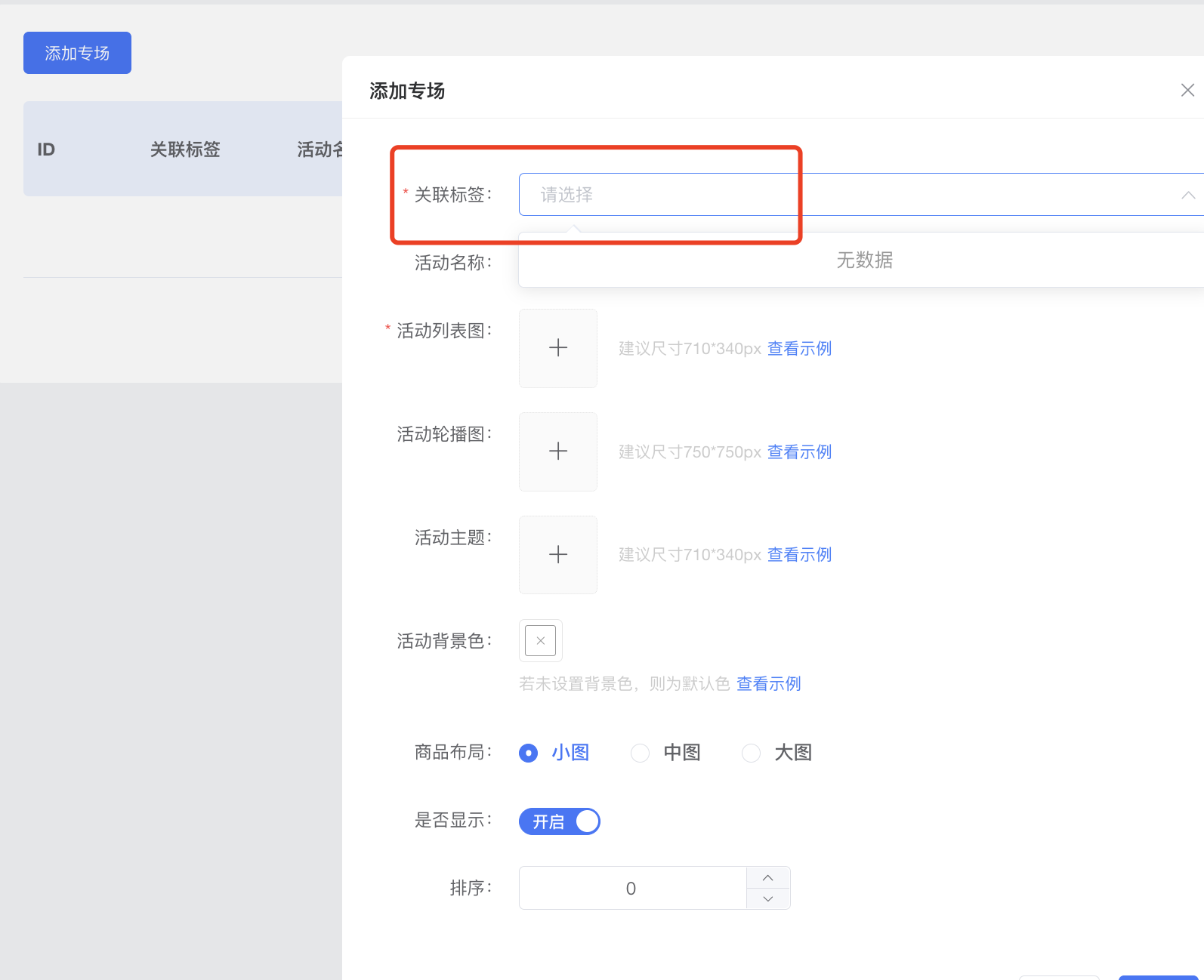Upload image via 活动主题 plus box
Image resolution: width=1204 pixels, height=980 pixels.
coord(558,555)
